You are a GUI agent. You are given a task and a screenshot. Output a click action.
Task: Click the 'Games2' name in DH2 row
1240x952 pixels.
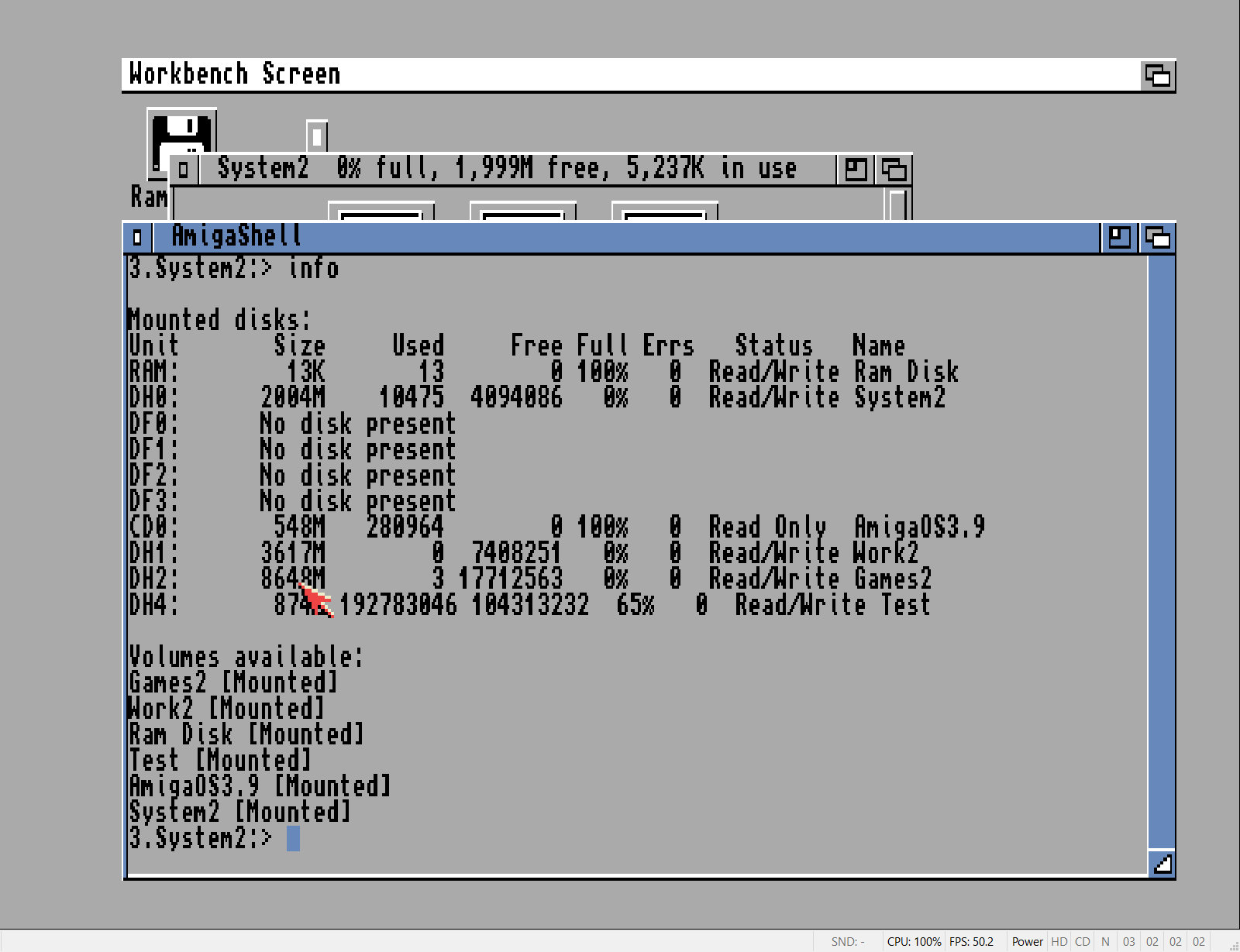[x=893, y=579]
